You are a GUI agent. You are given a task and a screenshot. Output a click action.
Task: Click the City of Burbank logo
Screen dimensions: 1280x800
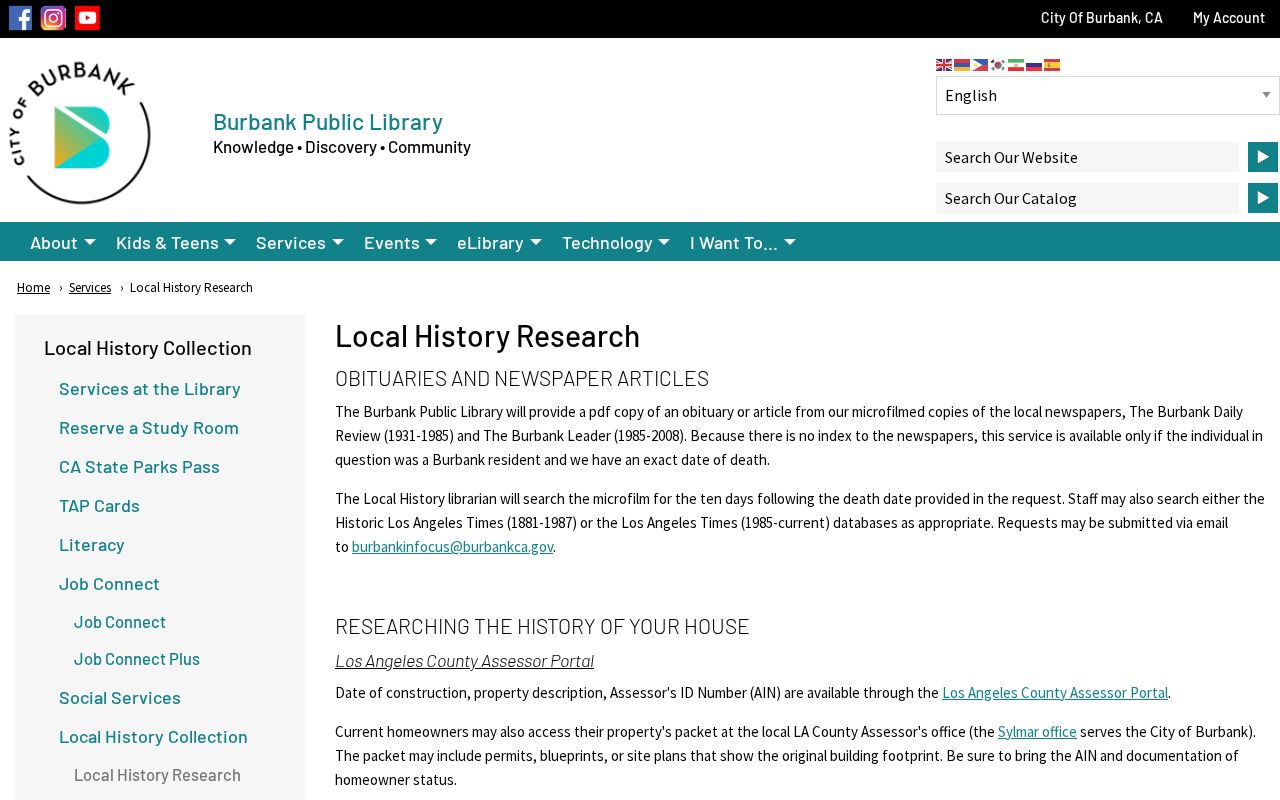tap(80, 133)
